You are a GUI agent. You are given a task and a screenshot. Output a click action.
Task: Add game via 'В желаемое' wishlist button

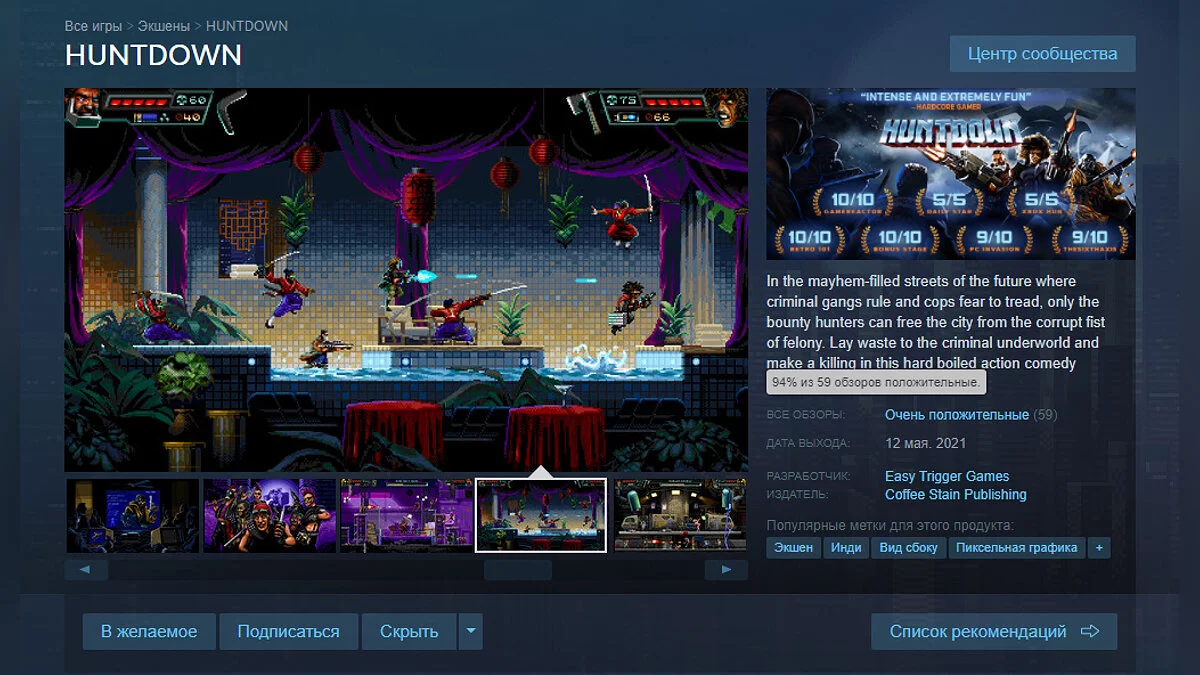tap(149, 631)
